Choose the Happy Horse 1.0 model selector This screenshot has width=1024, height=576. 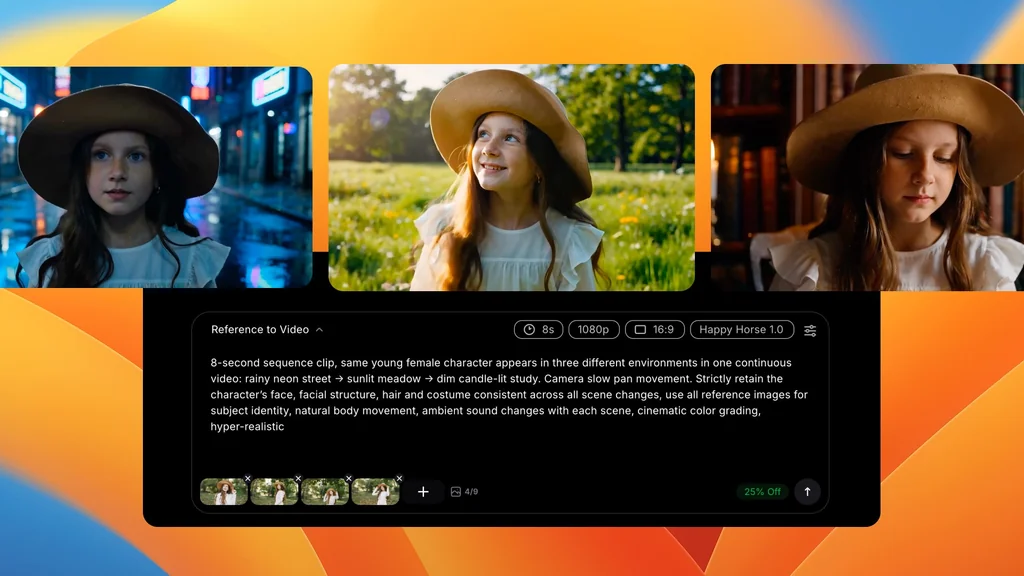point(742,330)
